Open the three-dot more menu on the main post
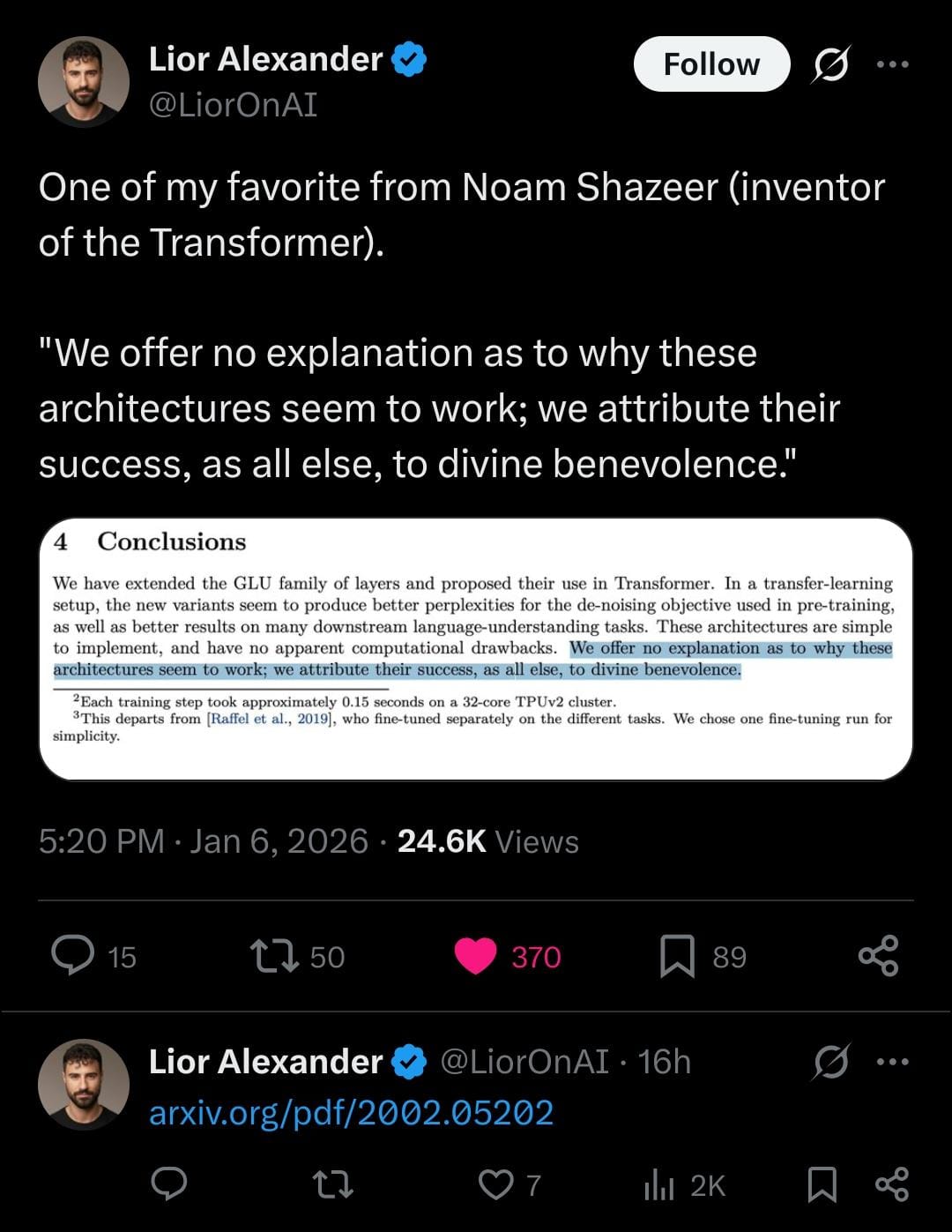This screenshot has height=1232, width=952. click(x=892, y=64)
